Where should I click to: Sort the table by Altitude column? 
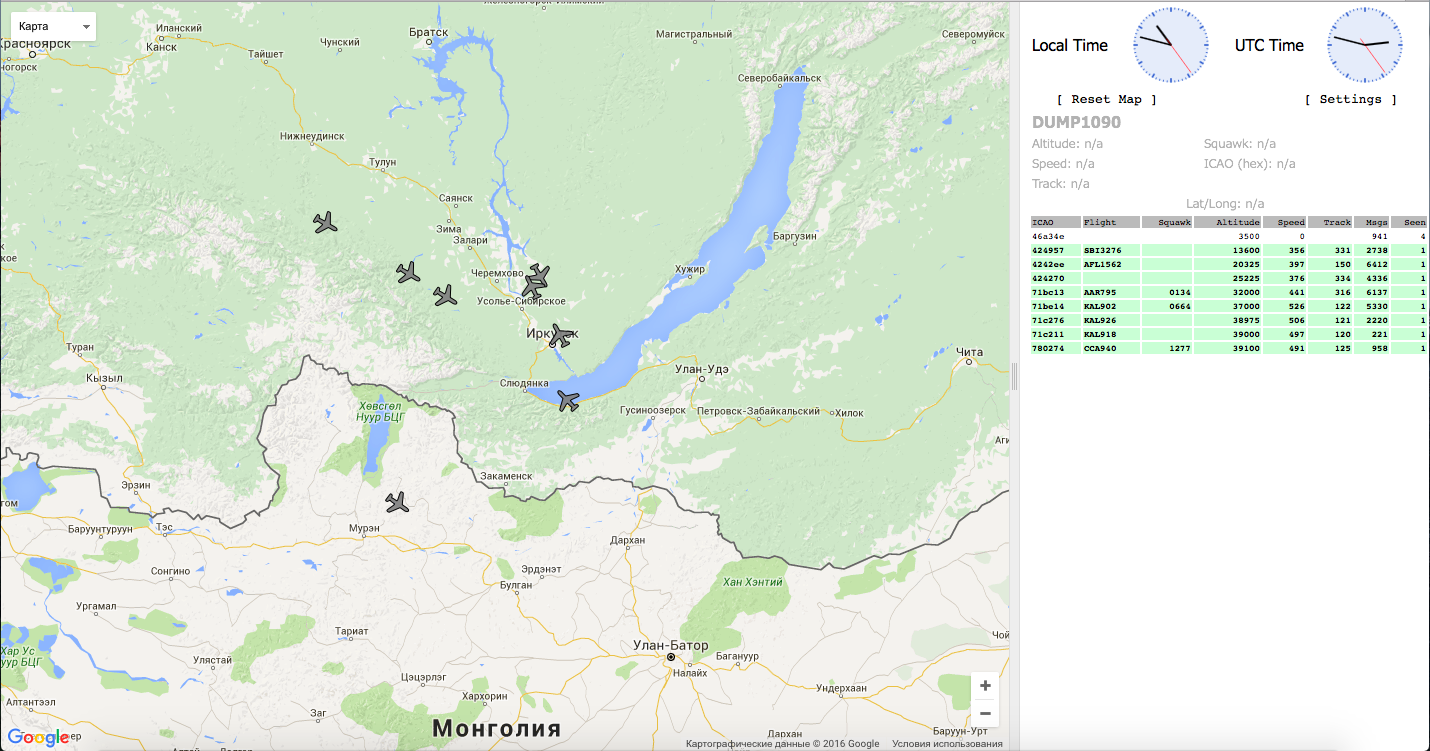[1227, 222]
